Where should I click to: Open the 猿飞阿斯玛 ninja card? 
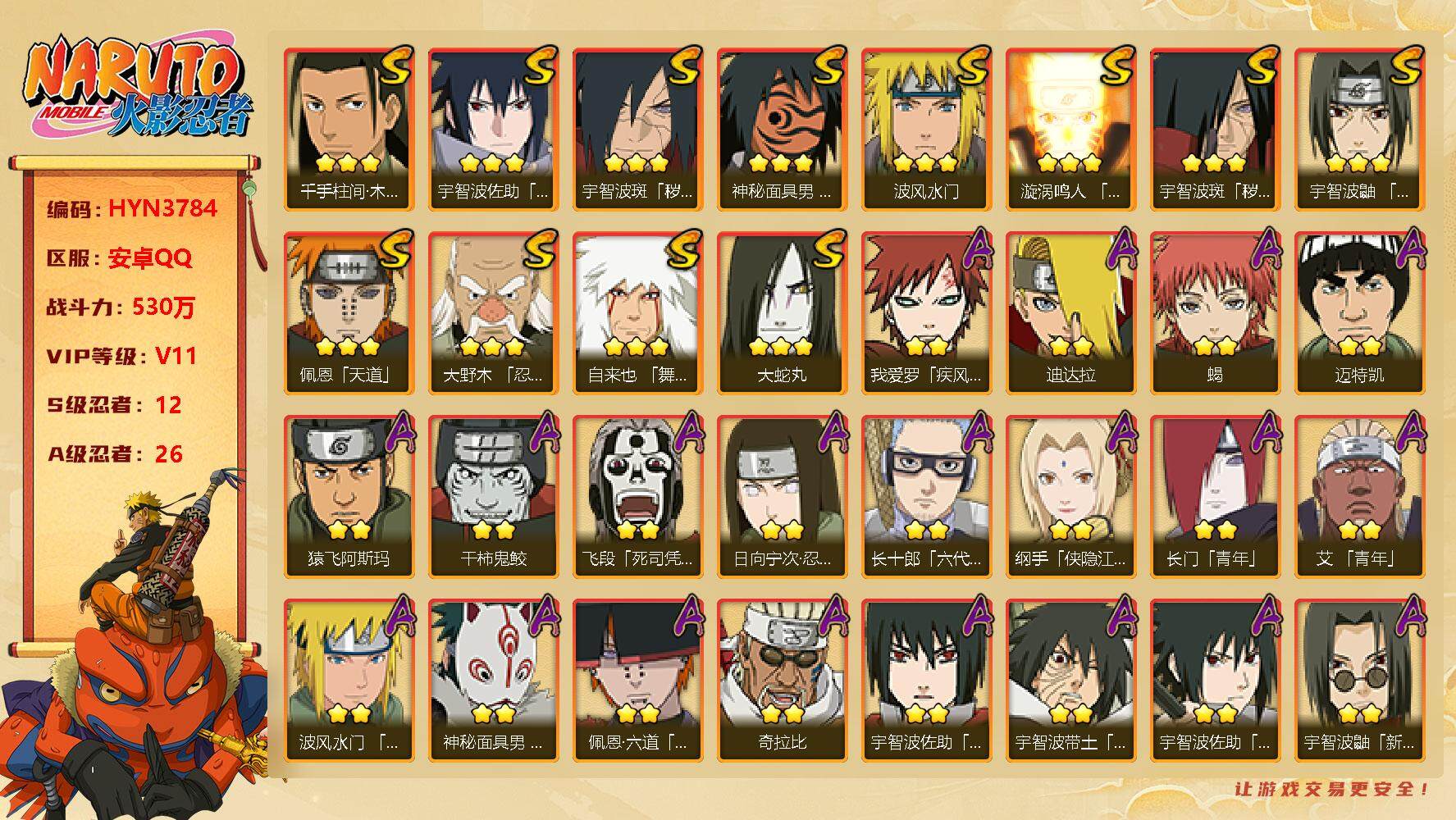click(349, 497)
